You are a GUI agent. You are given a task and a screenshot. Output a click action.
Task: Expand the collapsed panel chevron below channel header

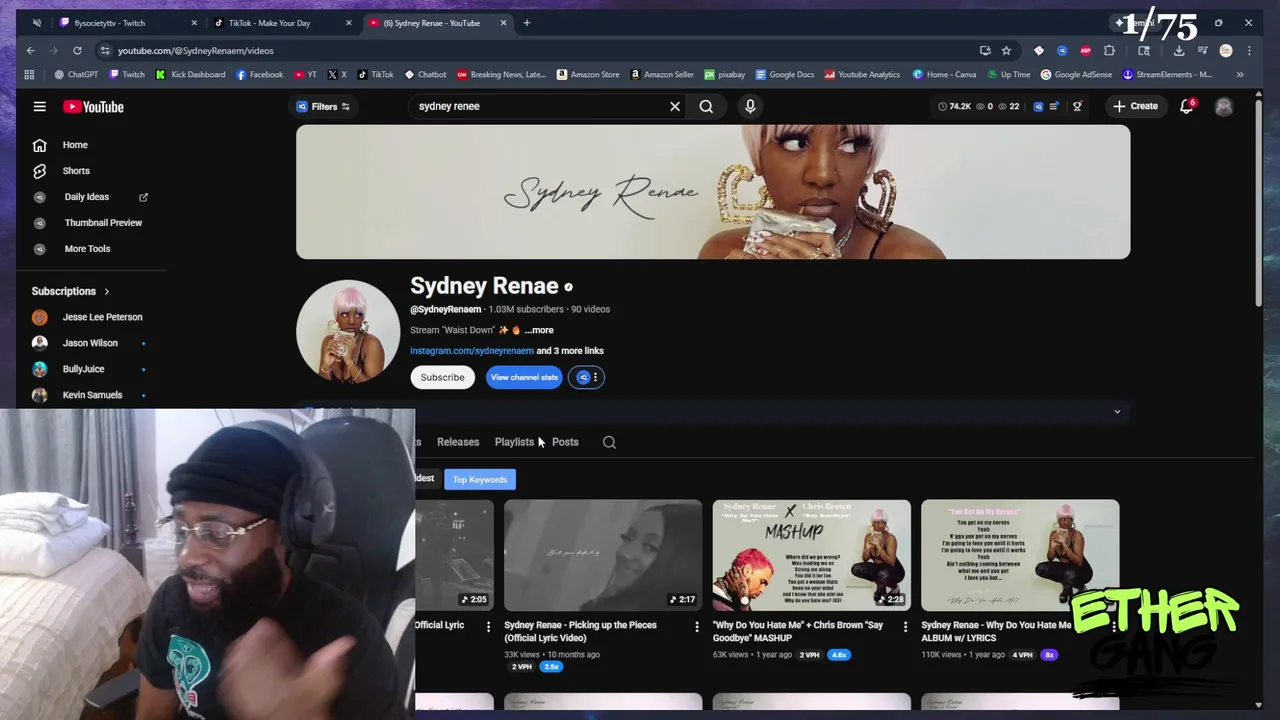point(1117,411)
